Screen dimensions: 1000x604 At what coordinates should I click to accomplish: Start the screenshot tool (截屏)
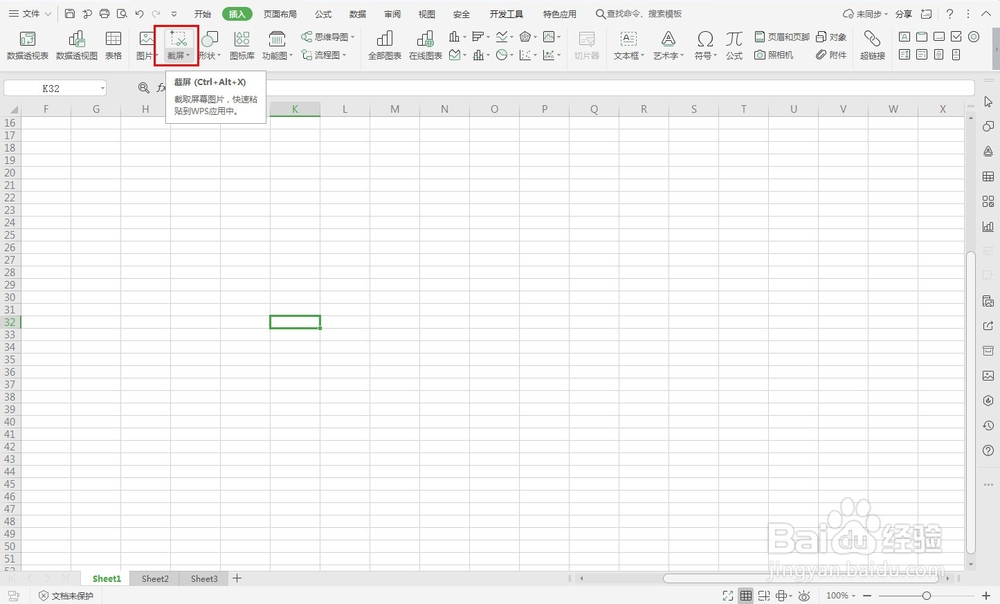pos(179,45)
